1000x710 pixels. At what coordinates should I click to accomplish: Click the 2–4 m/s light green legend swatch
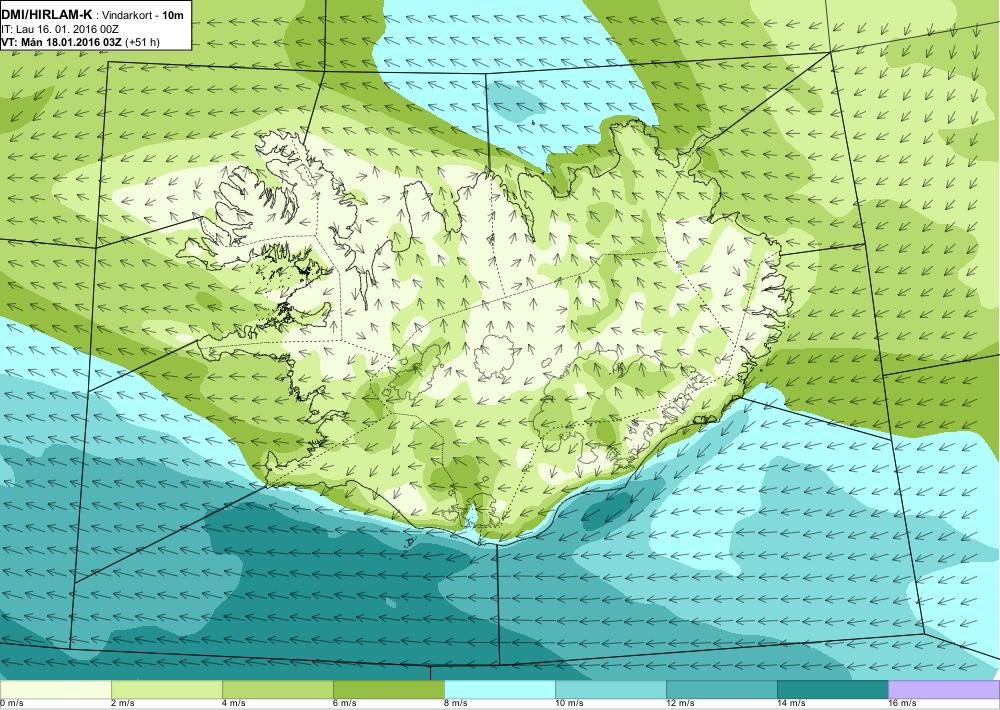167,690
